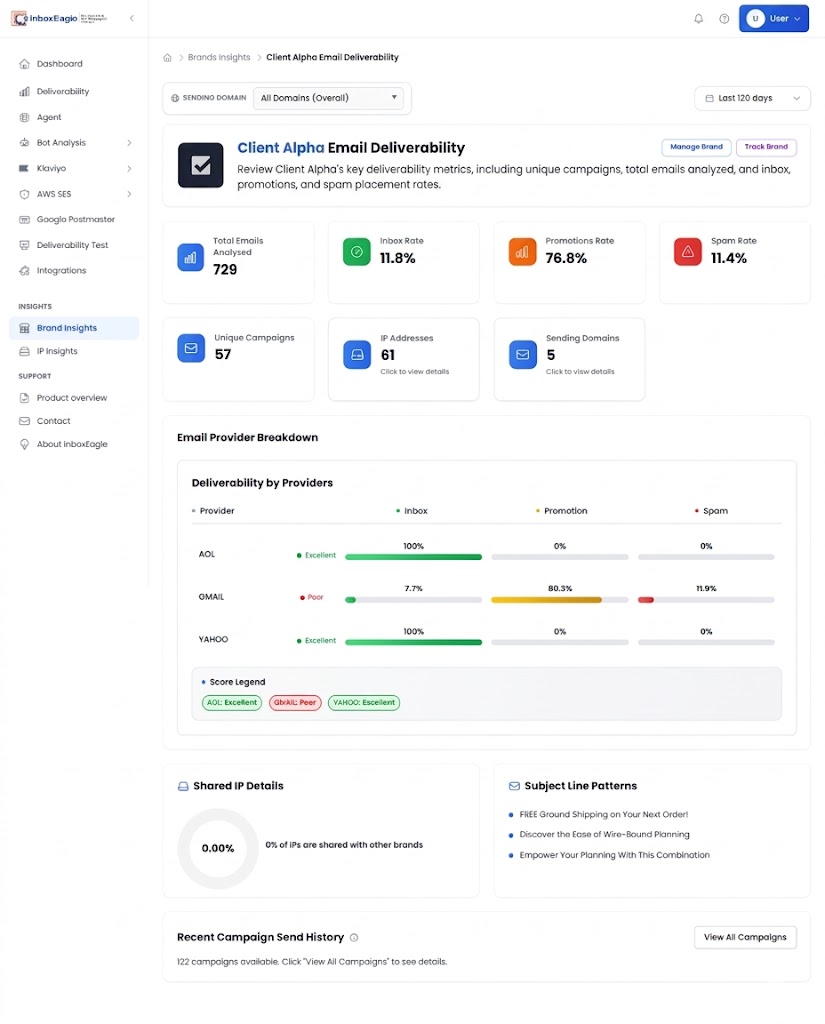
Task: Expand Bot Analysis submenu chevron
Action: point(129,142)
